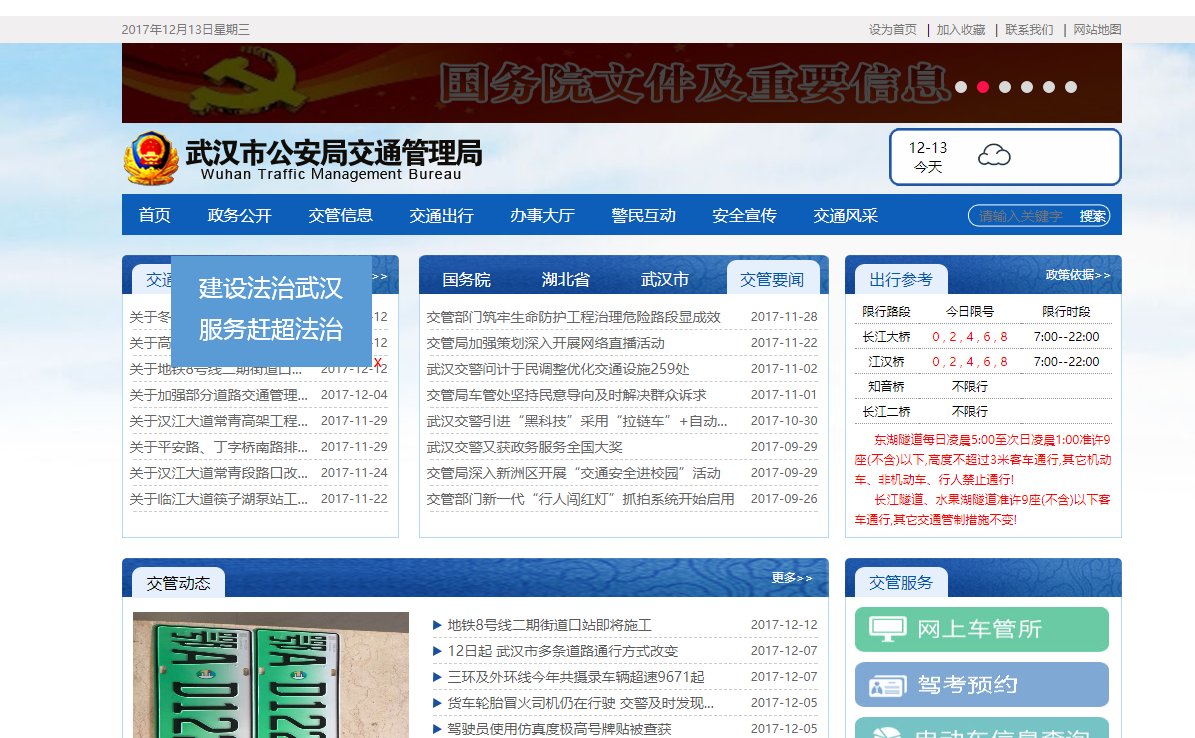Expand the notice list with the >> arrows
The width and height of the screenshot is (1195, 738).
tap(380, 276)
